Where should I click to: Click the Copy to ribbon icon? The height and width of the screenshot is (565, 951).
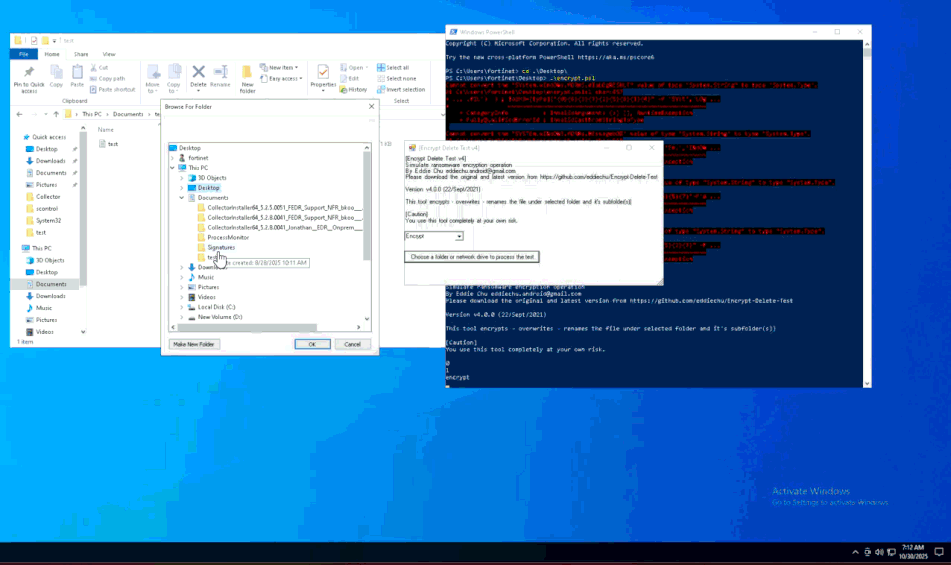coord(174,79)
